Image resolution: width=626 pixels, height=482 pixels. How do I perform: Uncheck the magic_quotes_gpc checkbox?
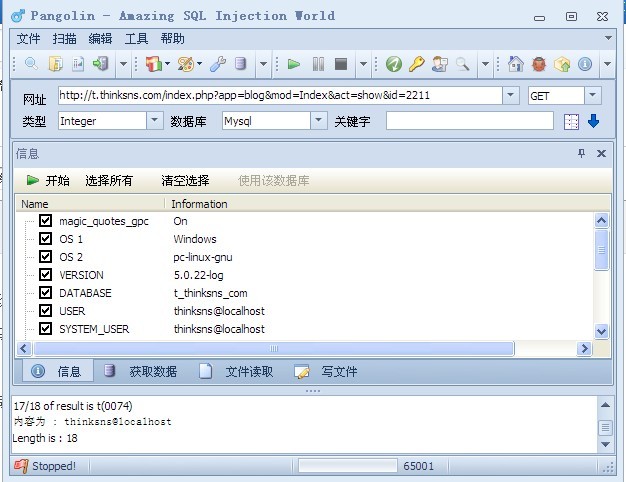click(46, 220)
